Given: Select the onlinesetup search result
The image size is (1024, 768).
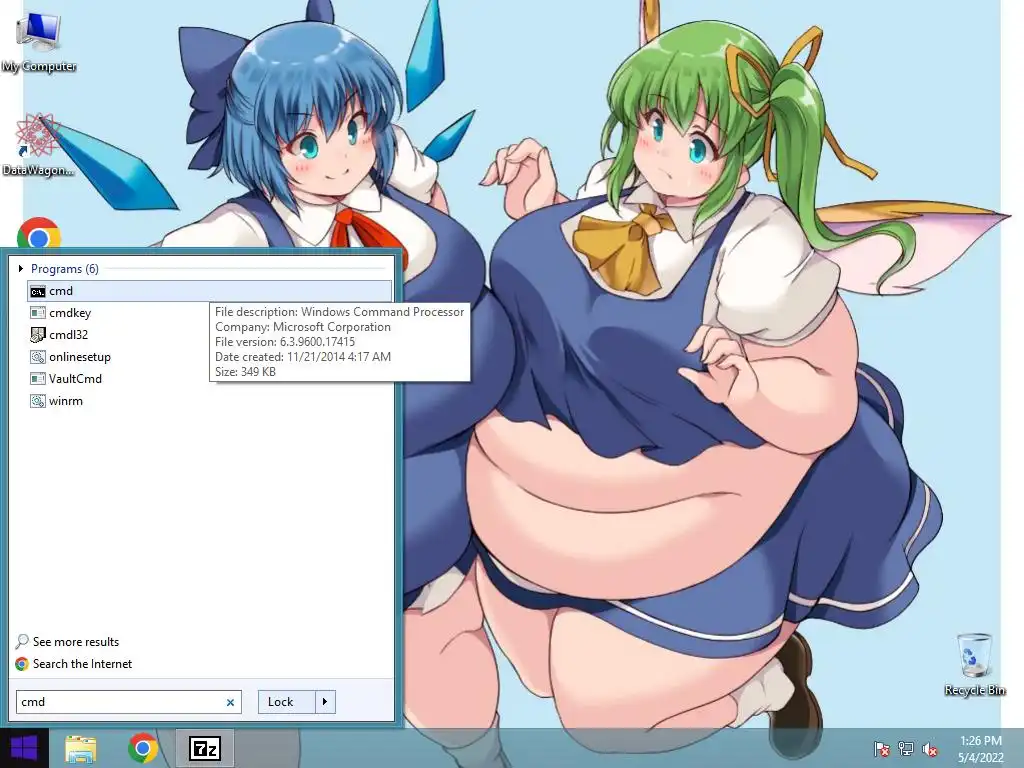Looking at the screenshot, I should (210, 357).
